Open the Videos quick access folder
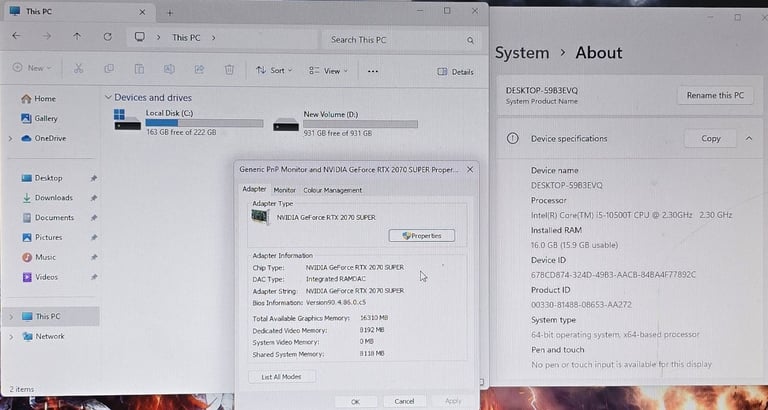The image size is (768, 410). [x=40, y=277]
